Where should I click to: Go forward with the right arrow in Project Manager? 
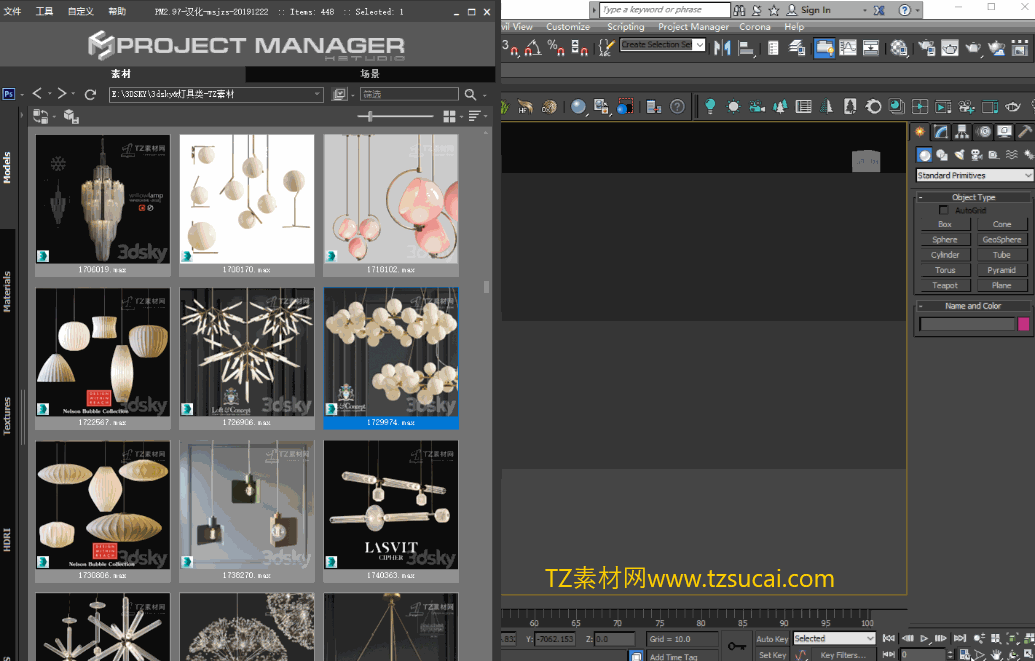pos(61,94)
